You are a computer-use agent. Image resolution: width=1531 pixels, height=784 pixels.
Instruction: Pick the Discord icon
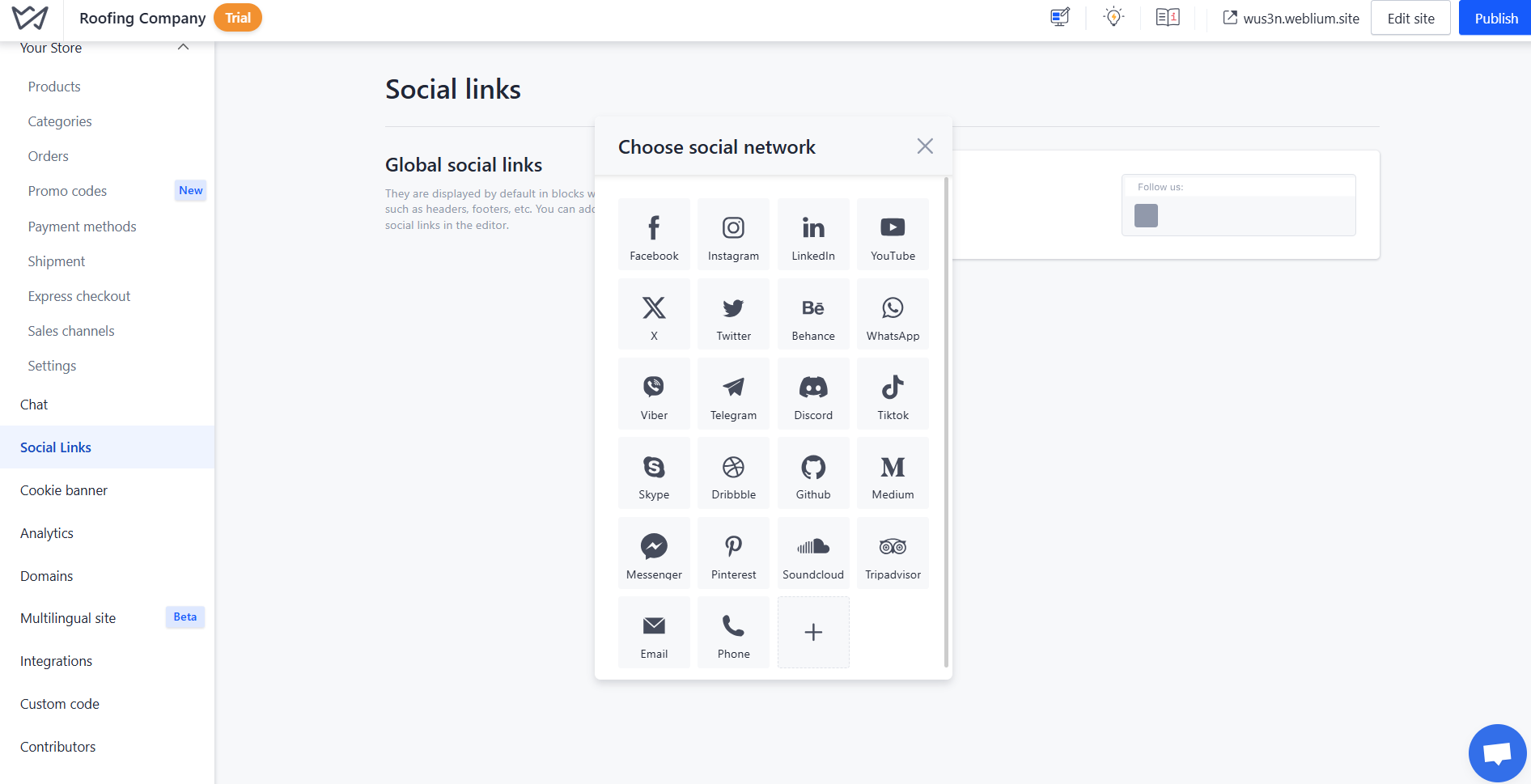coord(813,394)
